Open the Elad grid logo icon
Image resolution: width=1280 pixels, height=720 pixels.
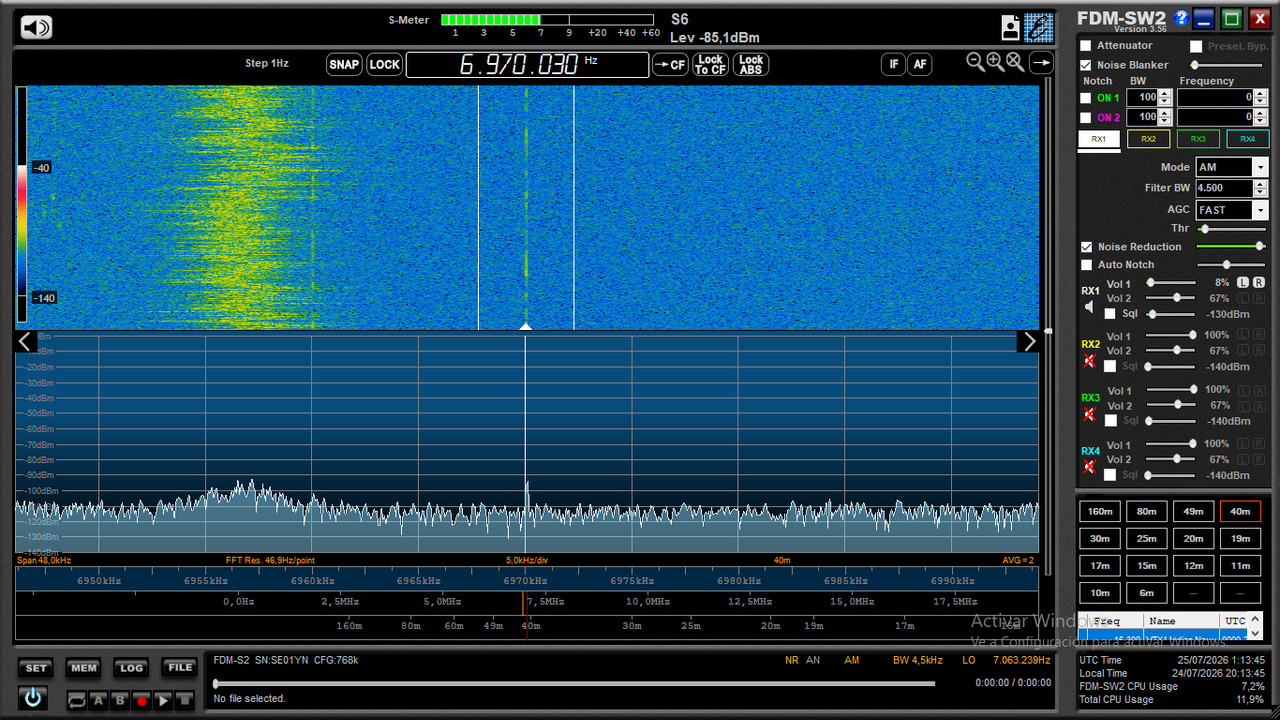pyautogui.click(x=1039, y=27)
